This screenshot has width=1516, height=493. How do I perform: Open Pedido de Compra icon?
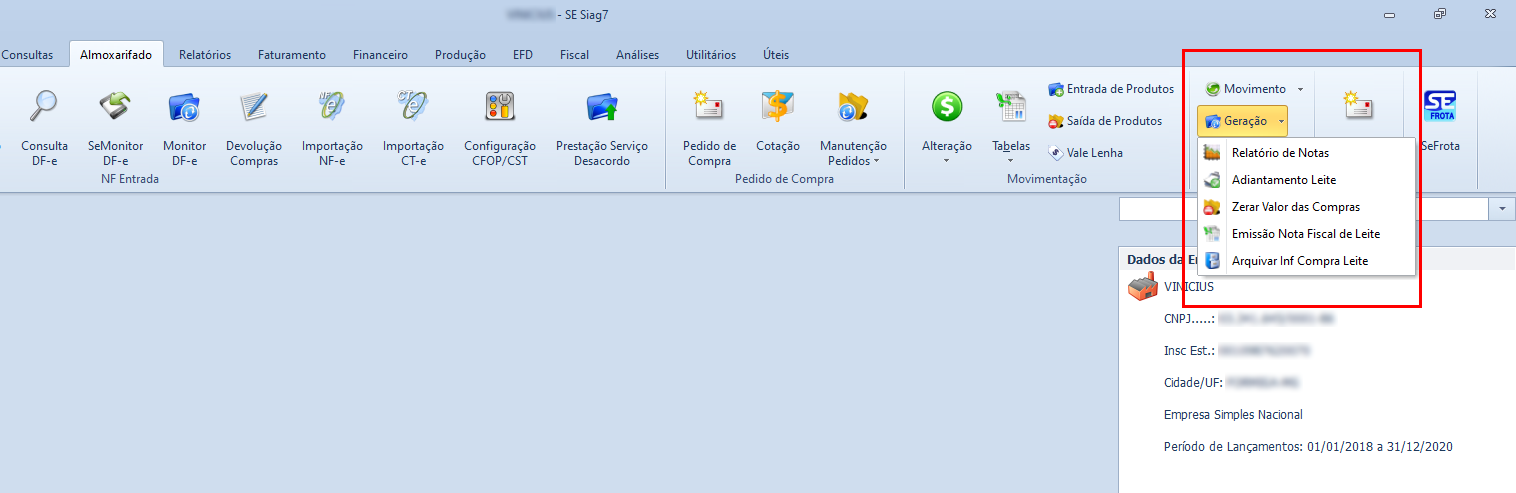pyautogui.click(x=709, y=105)
